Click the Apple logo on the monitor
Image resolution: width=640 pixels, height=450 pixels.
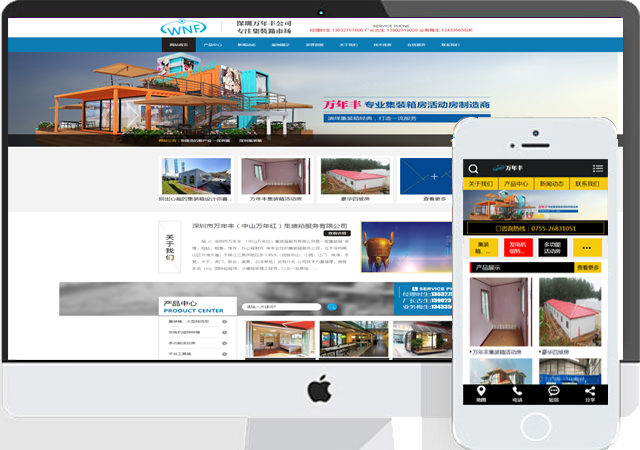click(x=320, y=388)
